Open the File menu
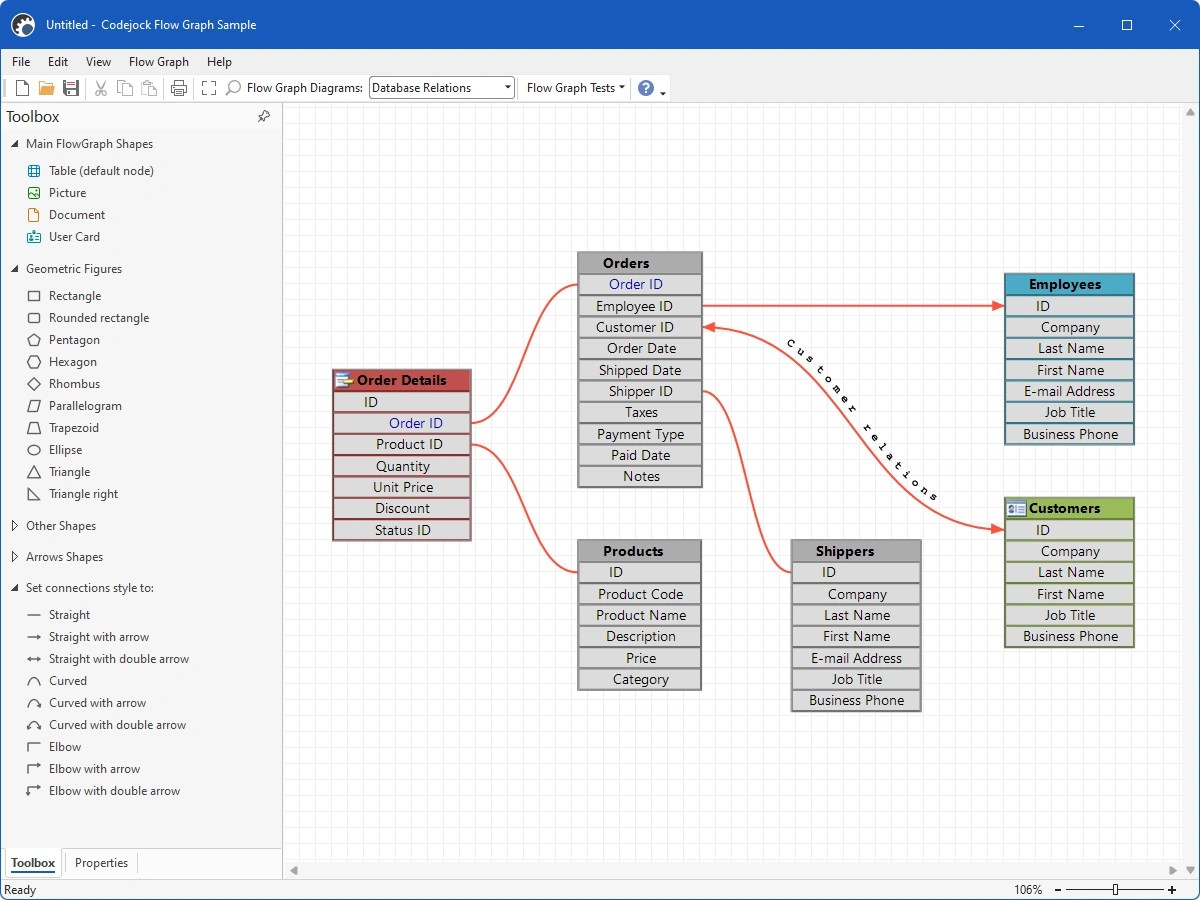Image resolution: width=1200 pixels, height=900 pixels. [21, 62]
